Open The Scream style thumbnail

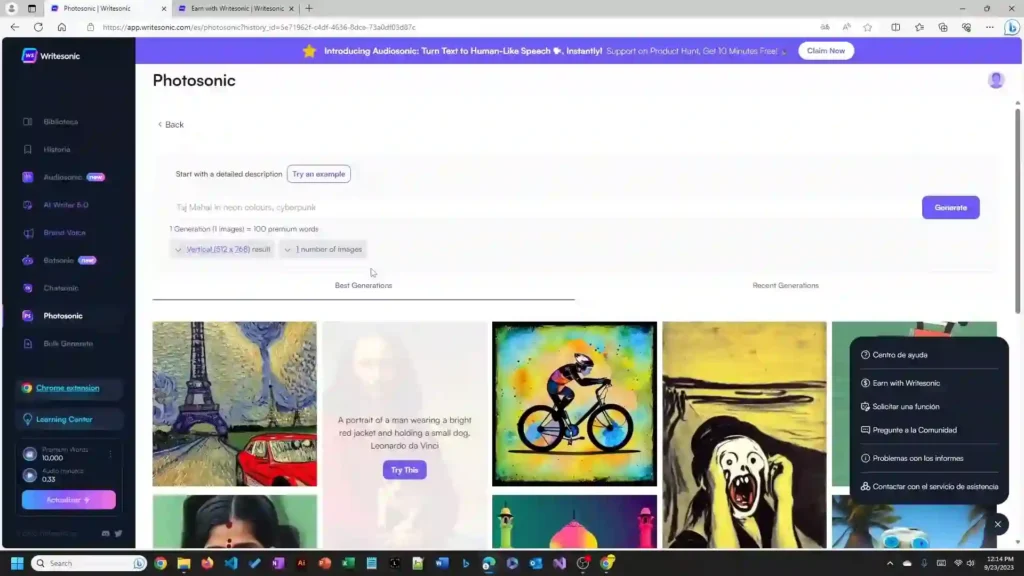point(744,434)
